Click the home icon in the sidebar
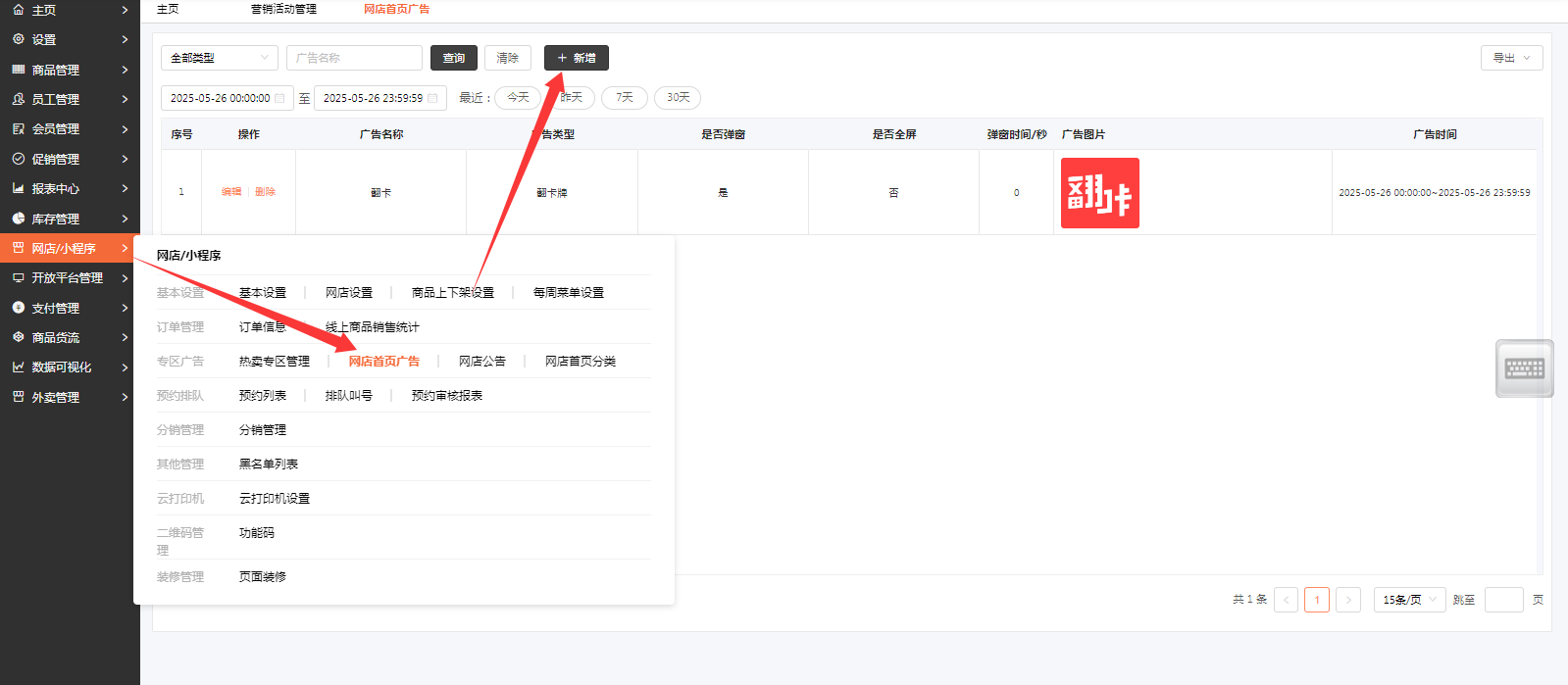Viewport: 1568px width, 685px height. pyautogui.click(x=18, y=10)
